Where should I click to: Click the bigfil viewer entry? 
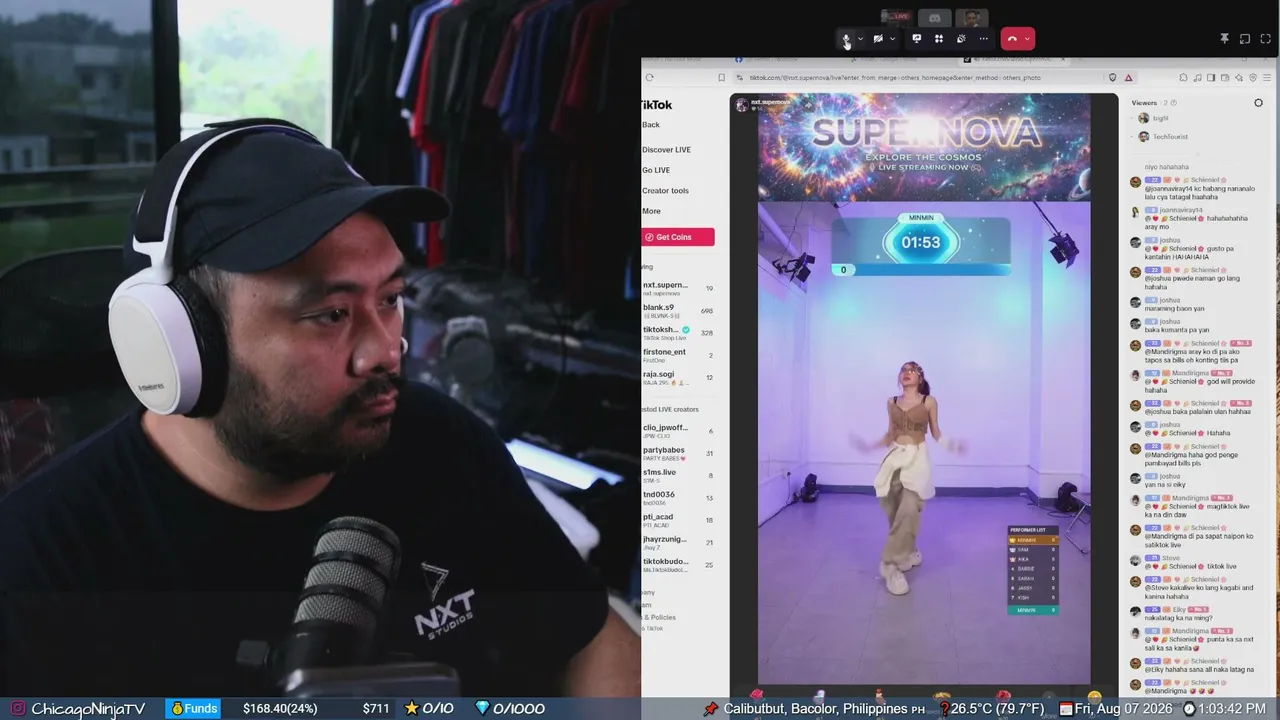point(1153,118)
